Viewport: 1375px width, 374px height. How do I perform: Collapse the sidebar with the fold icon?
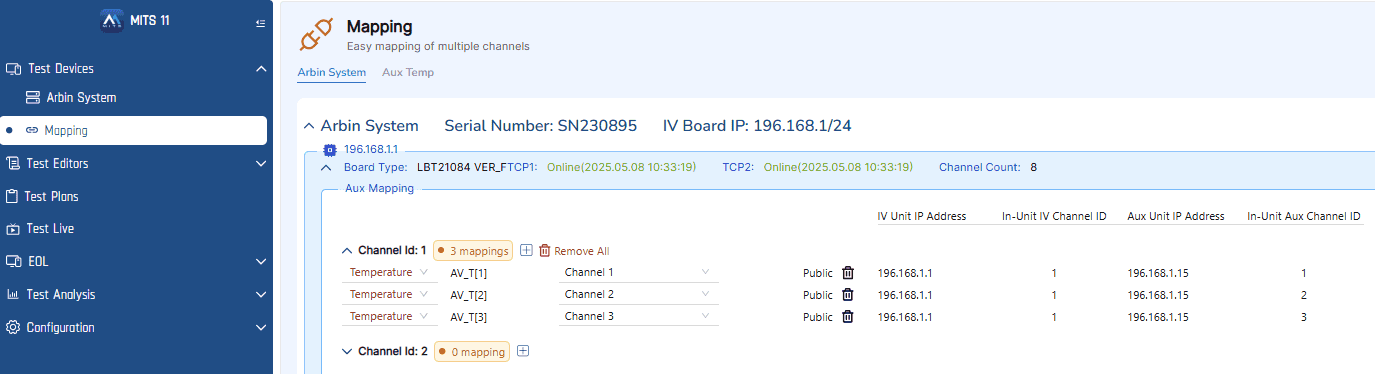coord(261,23)
